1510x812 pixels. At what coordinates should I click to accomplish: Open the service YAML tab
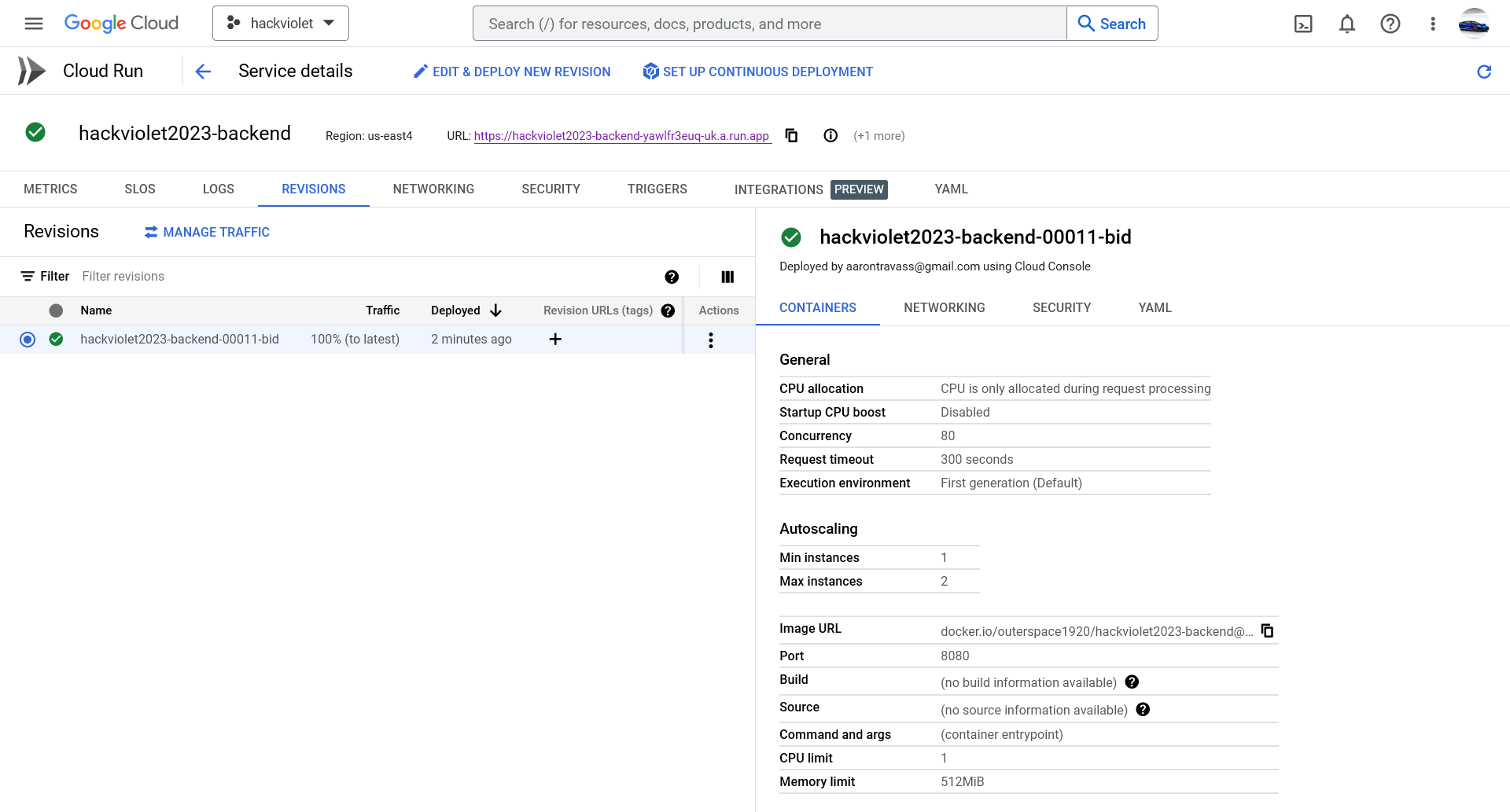click(x=952, y=189)
